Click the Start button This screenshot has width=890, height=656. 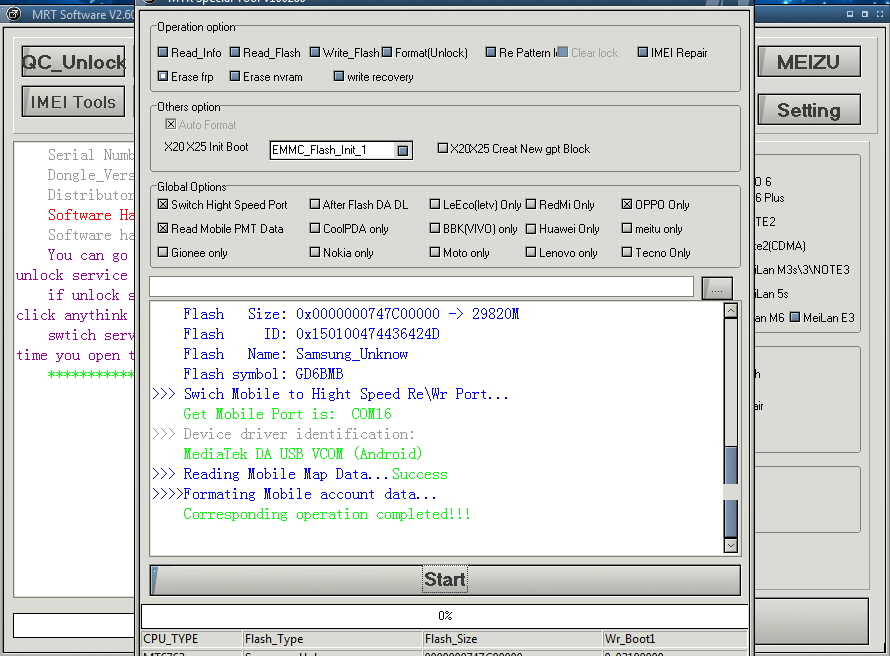pos(445,579)
